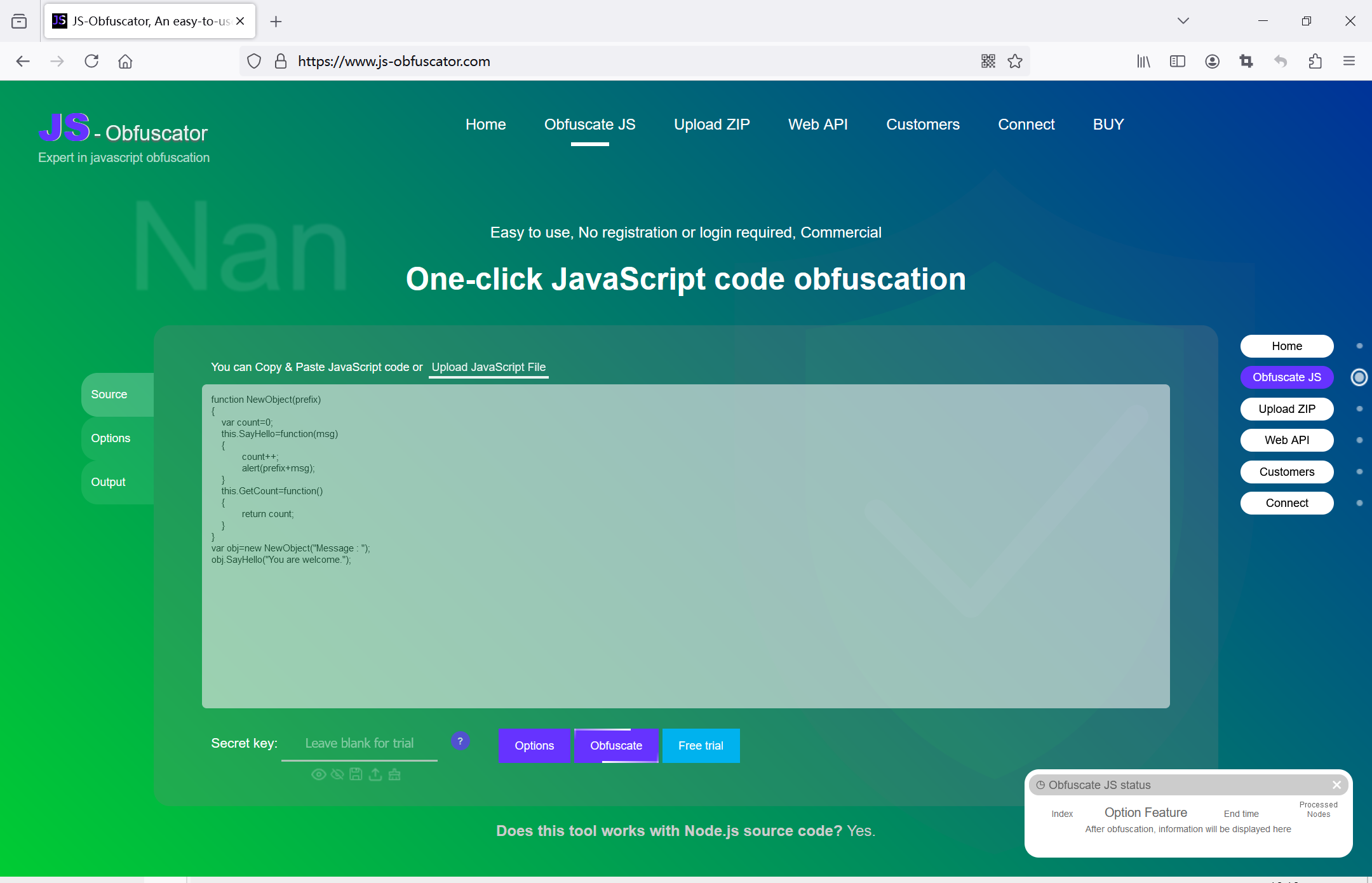Image resolution: width=1372 pixels, height=883 pixels.
Task: Switch to the Output side tab
Action: (118, 482)
